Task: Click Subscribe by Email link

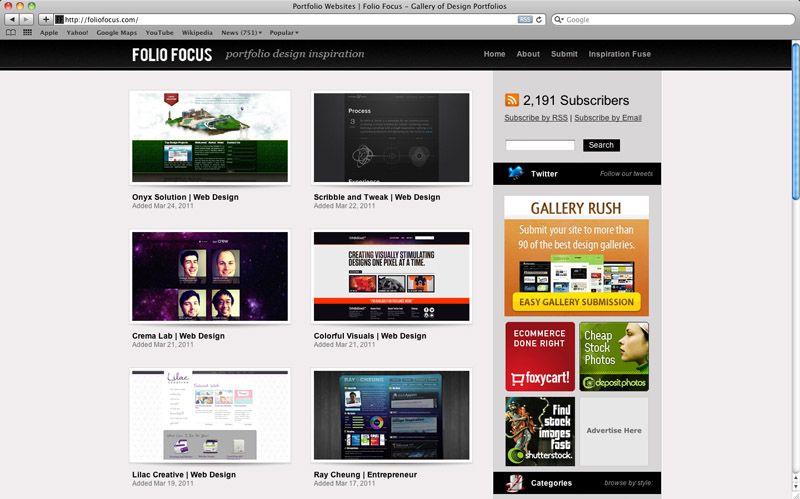Action: [x=608, y=118]
